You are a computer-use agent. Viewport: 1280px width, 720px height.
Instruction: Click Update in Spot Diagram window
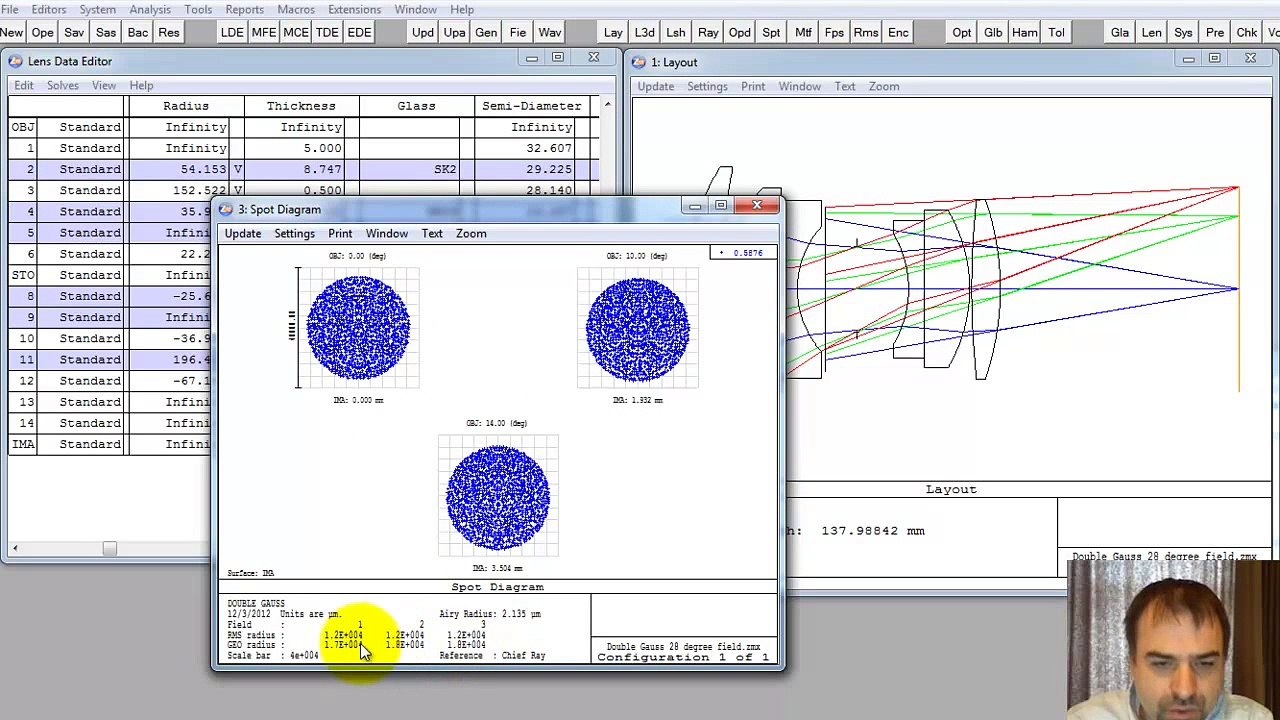tap(243, 233)
